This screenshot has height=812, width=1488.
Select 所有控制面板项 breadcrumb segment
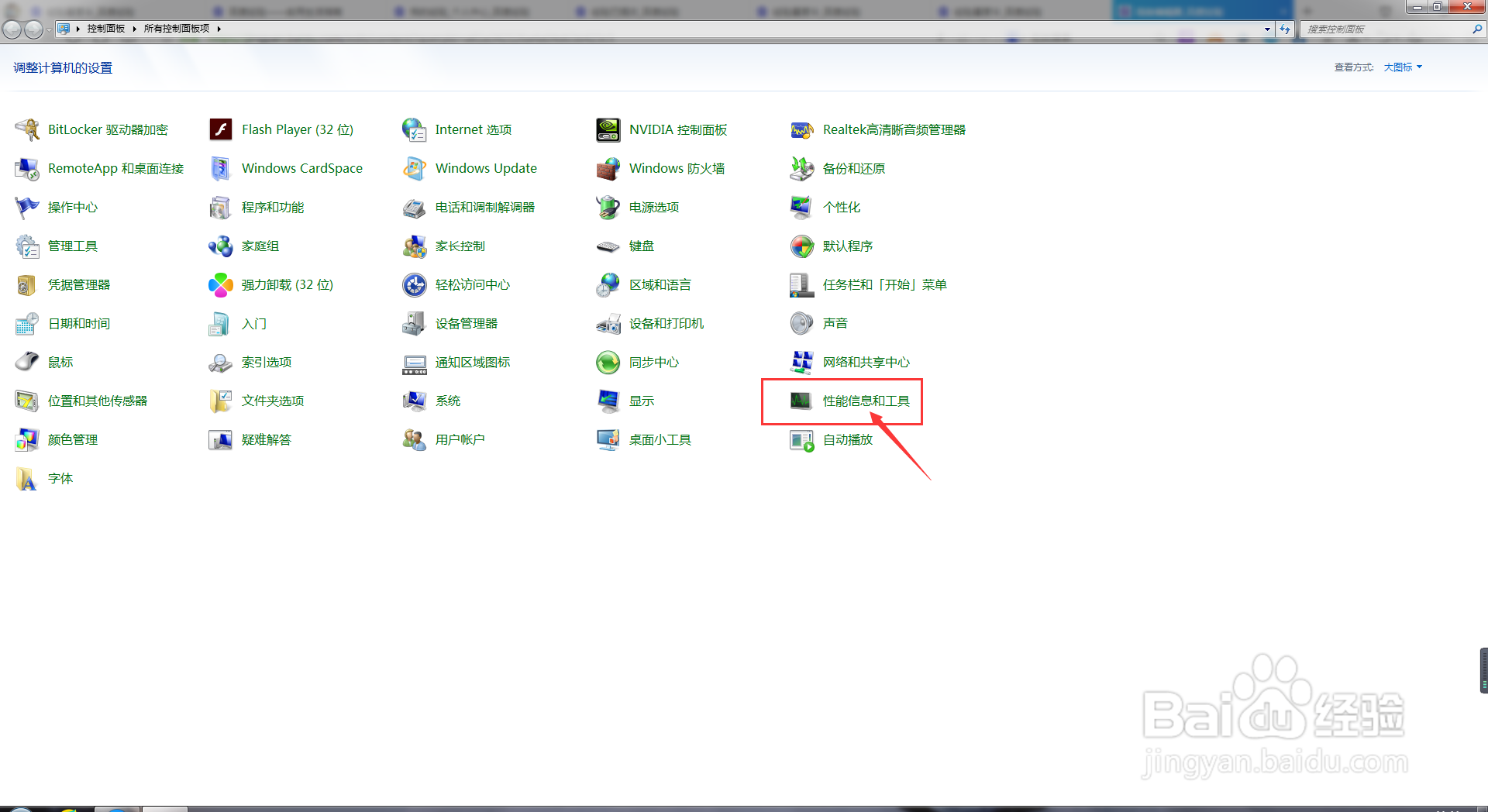tap(177, 29)
